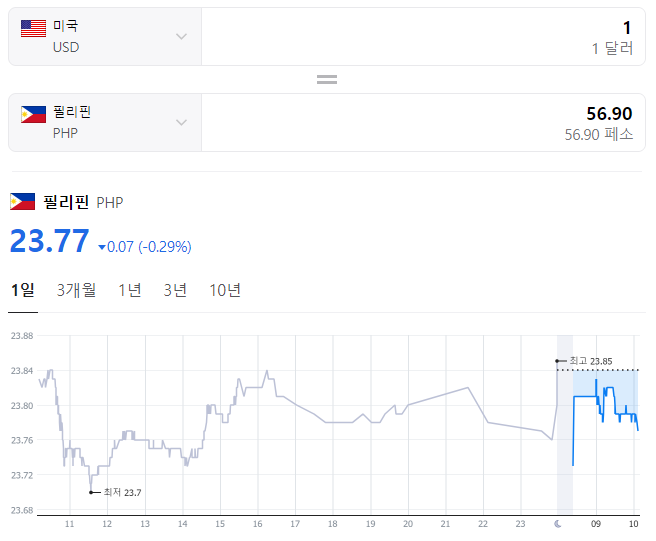Click the 23.88 y-axis label
The height and width of the screenshot is (541, 656).
point(22,336)
